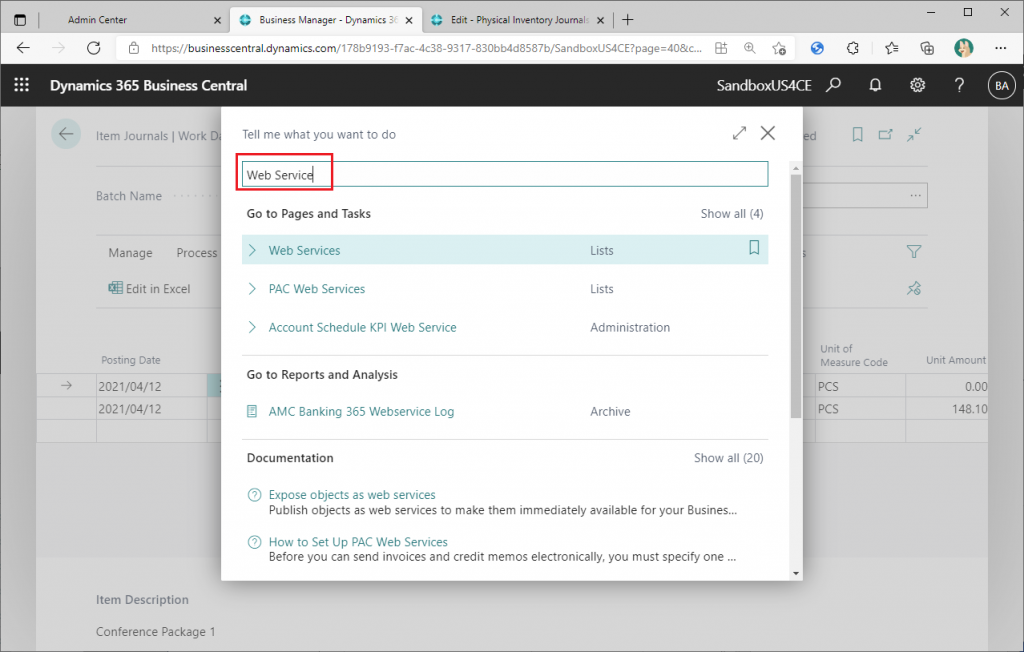
Task: View site information lock icon
Action: (x=134, y=48)
